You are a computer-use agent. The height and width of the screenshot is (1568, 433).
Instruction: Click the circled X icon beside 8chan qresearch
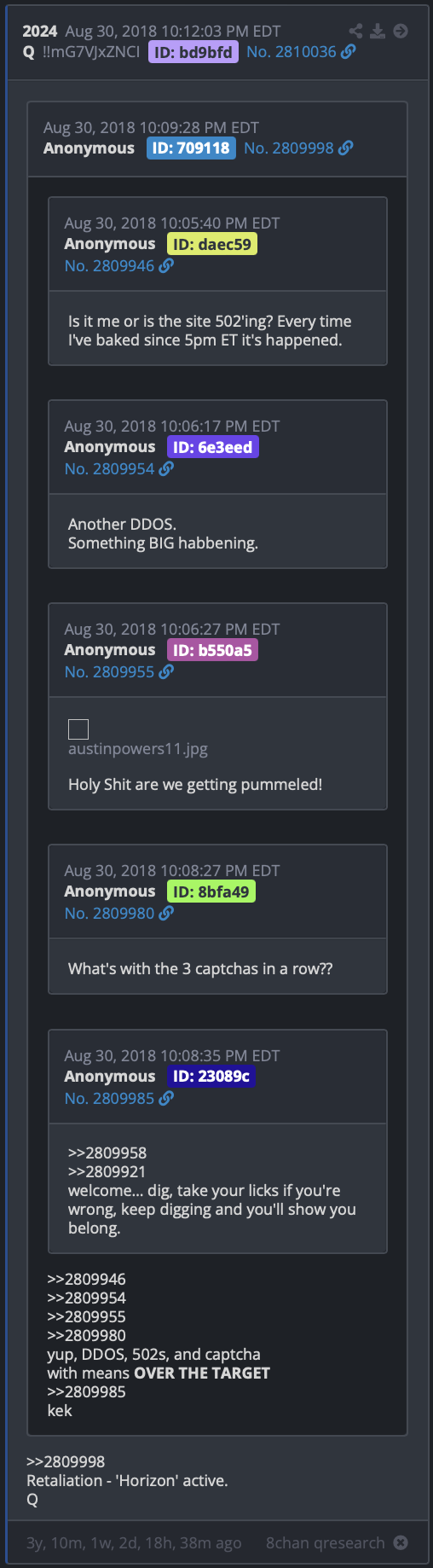(x=401, y=1543)
